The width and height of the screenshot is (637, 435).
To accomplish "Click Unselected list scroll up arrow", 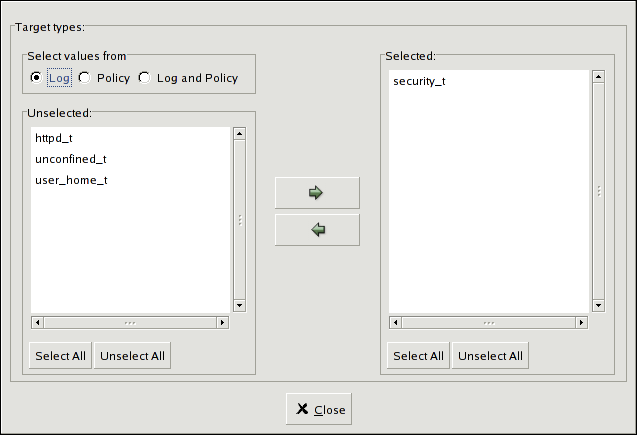I will pos(239,133).
